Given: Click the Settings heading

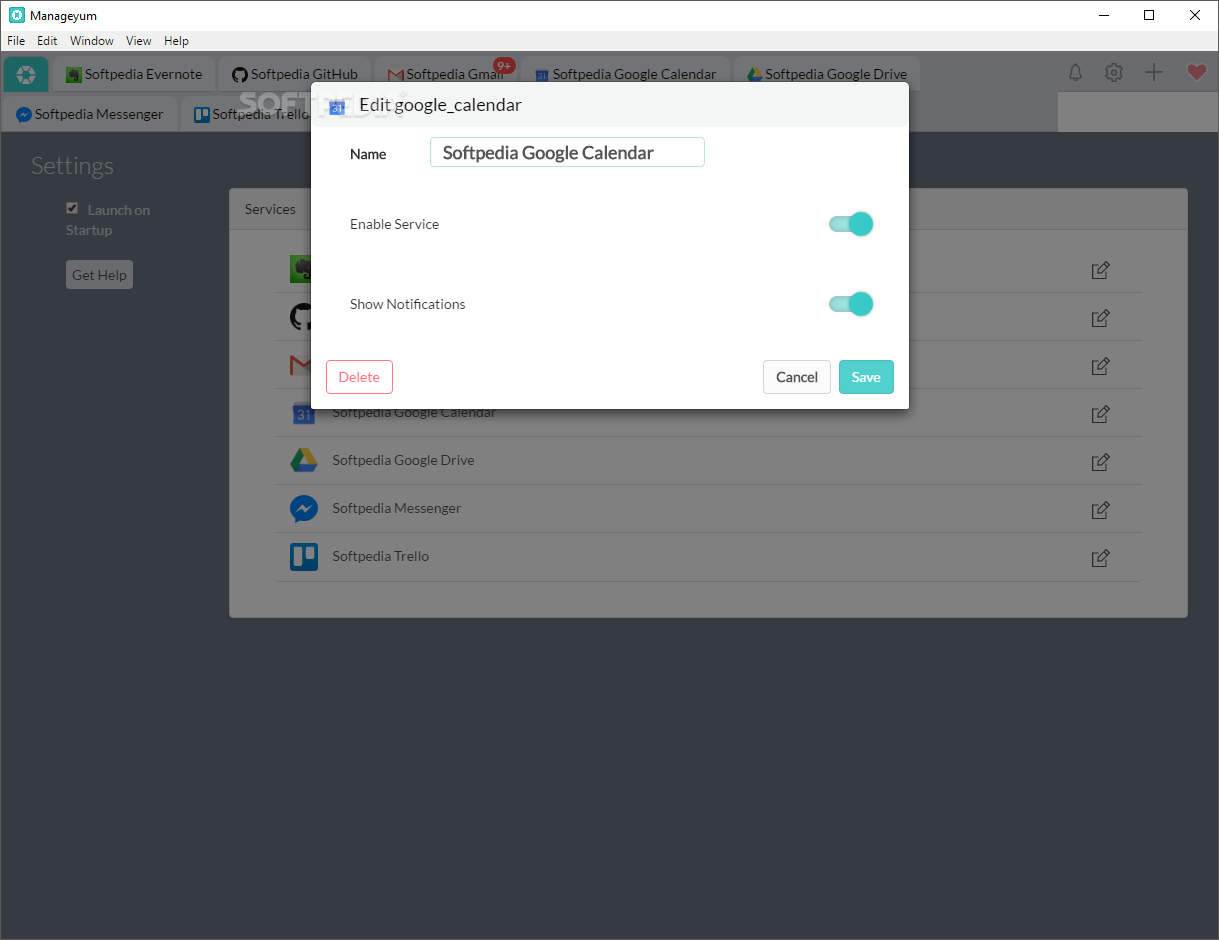Looking at the screenshot, I should pyautogui.click(x=72, y=166).
